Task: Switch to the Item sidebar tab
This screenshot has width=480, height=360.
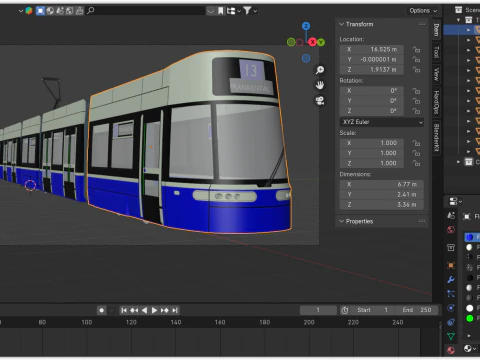Action: [x=436, y=30]
